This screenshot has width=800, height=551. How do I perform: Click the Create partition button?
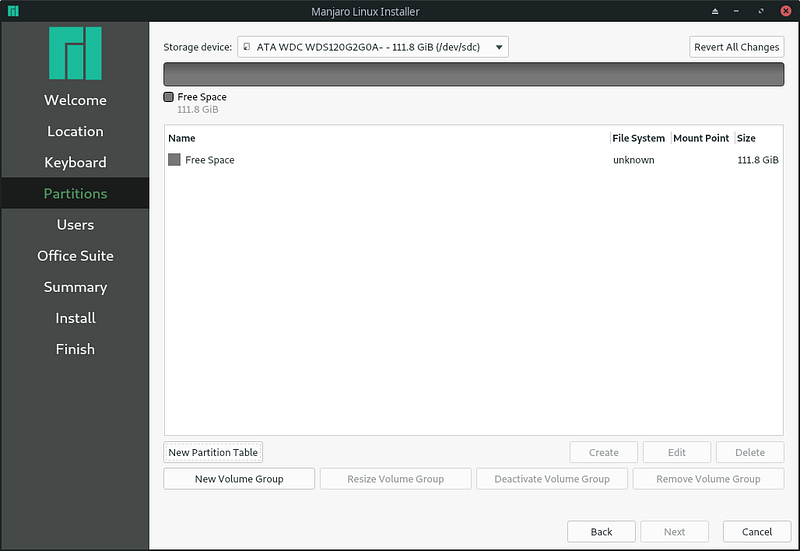(x=604, y=453)
